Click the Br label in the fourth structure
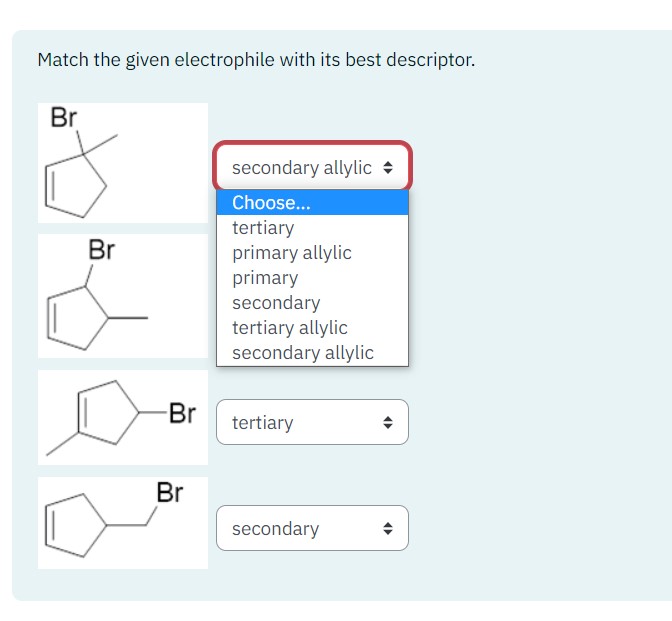This screenshot has height=621, width=672. (170, 492)
